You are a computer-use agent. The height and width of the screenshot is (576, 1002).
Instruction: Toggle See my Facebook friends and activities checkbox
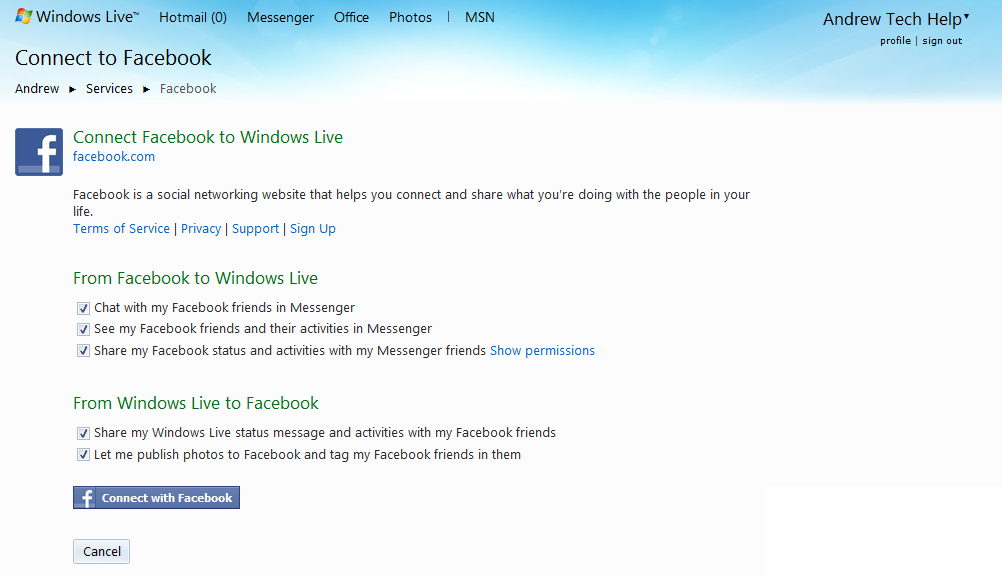point(83,329)
